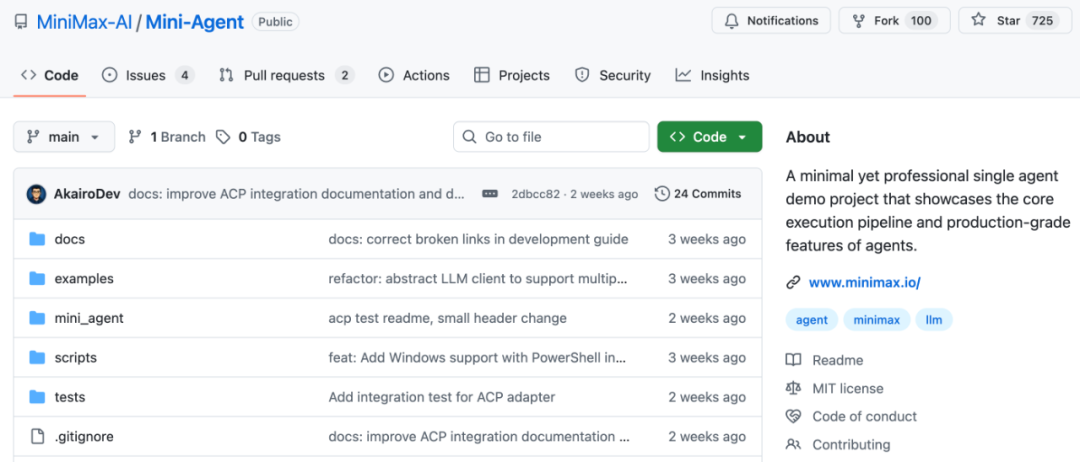
Task: Switch to the Issues tab
Action: click(x=146, y=75)
